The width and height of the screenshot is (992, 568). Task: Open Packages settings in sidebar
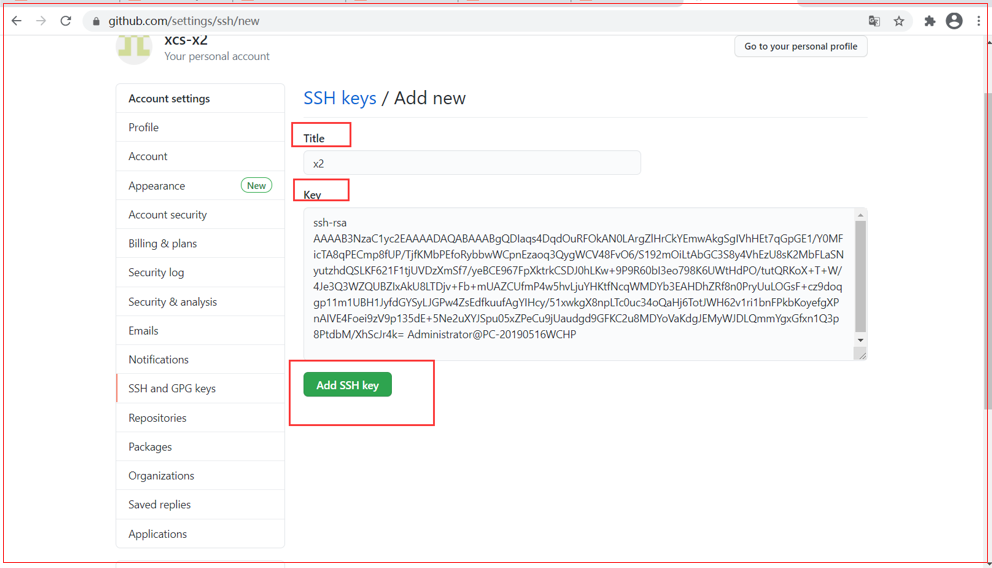[x=201, y=447]
